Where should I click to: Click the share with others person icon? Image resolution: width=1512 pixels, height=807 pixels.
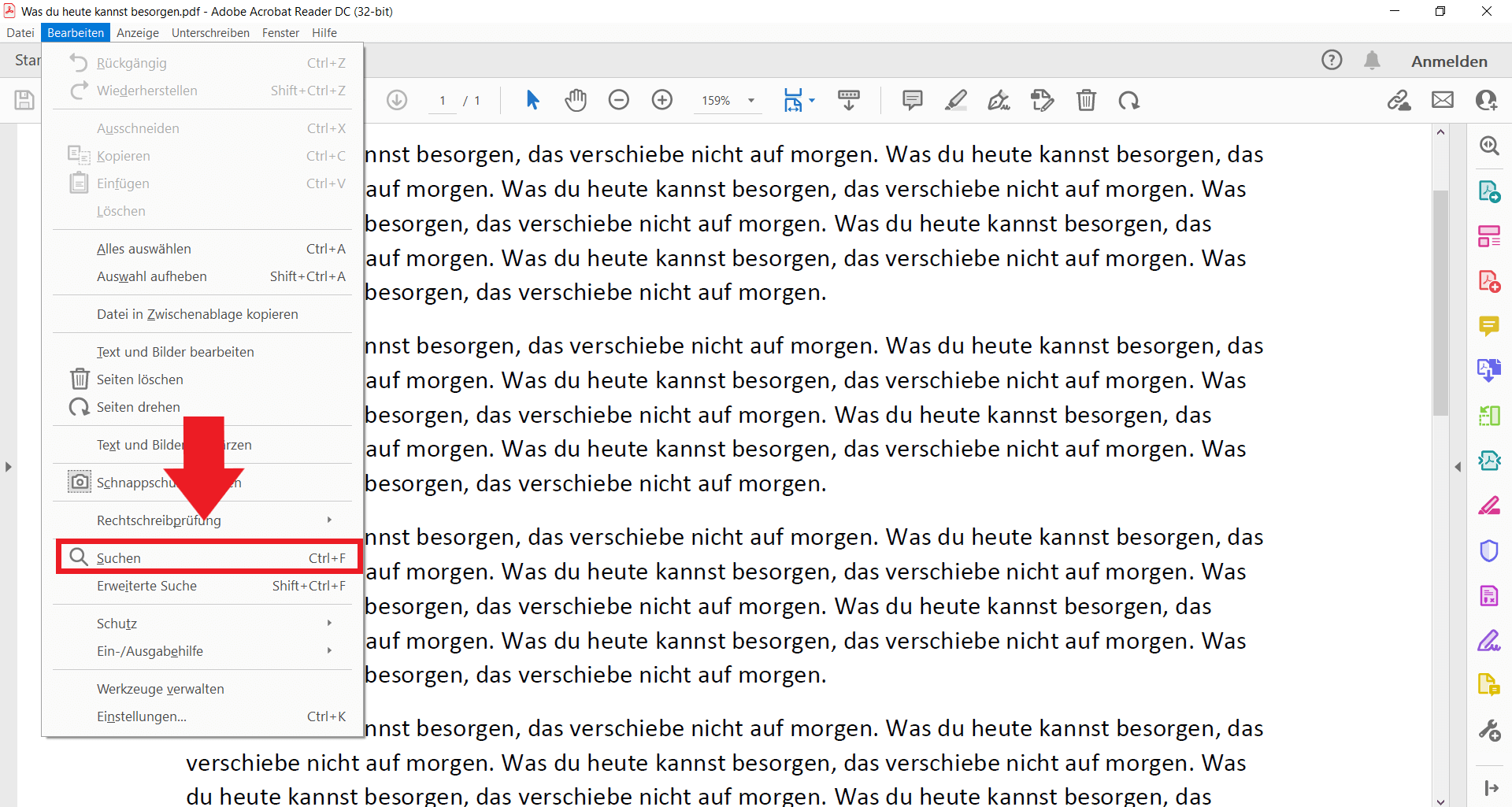pos(1486,100)
